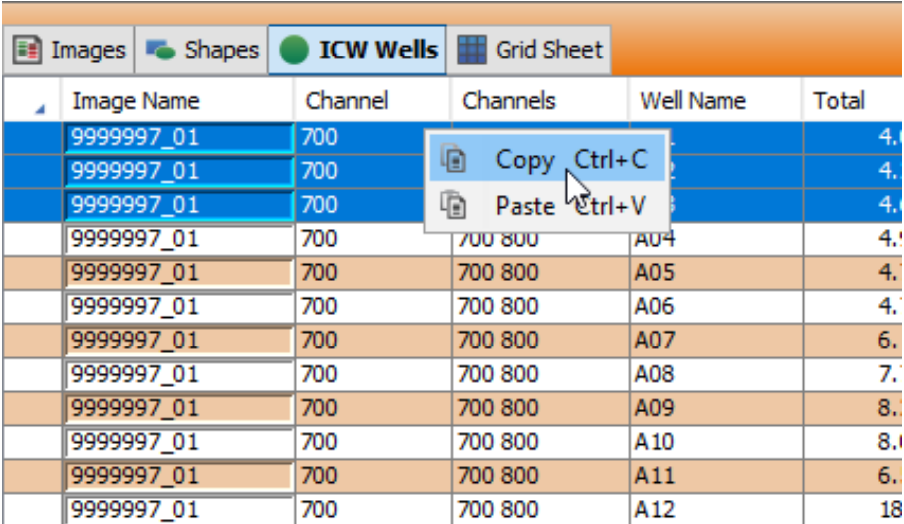
Task: Click the row header of row A05
Action: (x=33, y=273)
